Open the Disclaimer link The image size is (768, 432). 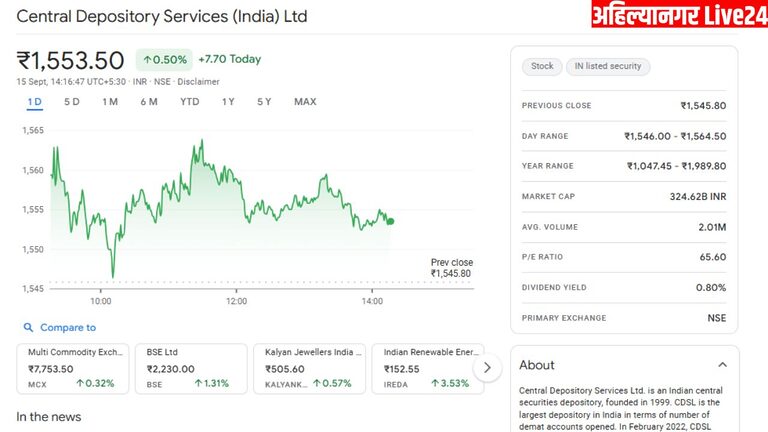click(198, 82)
